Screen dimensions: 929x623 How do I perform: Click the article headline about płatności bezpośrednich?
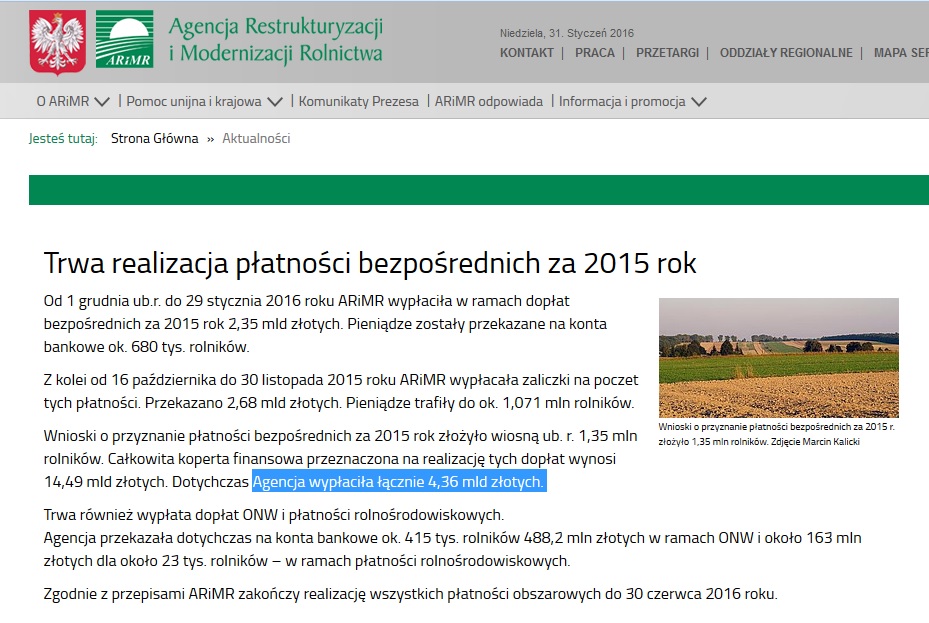pyautogui.click(x=370, y=263)
